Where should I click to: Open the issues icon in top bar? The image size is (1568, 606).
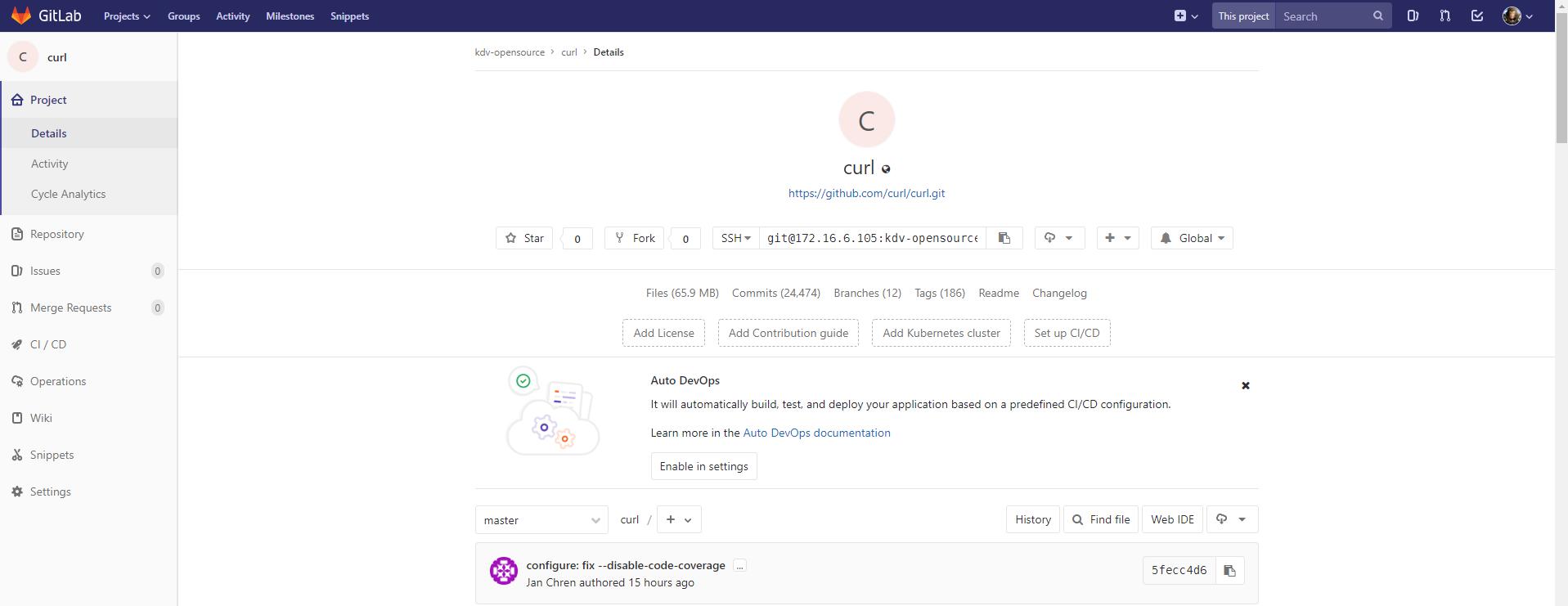pos(1413,16)
